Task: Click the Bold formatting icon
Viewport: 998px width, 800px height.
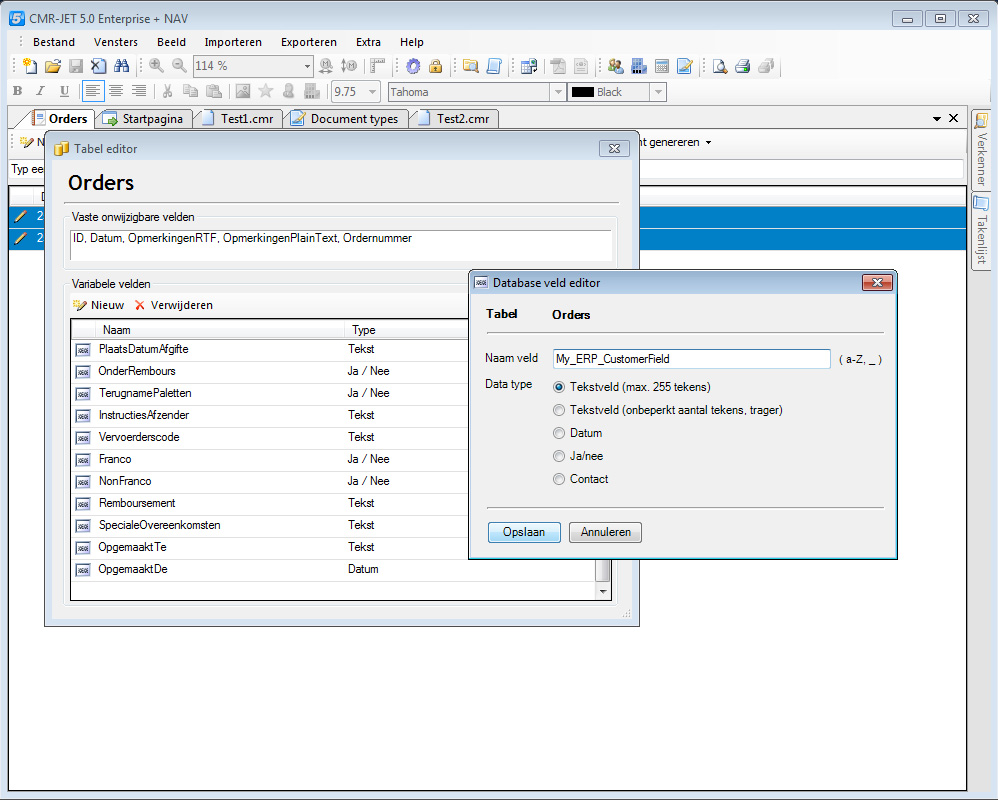Action: point(17,92)
